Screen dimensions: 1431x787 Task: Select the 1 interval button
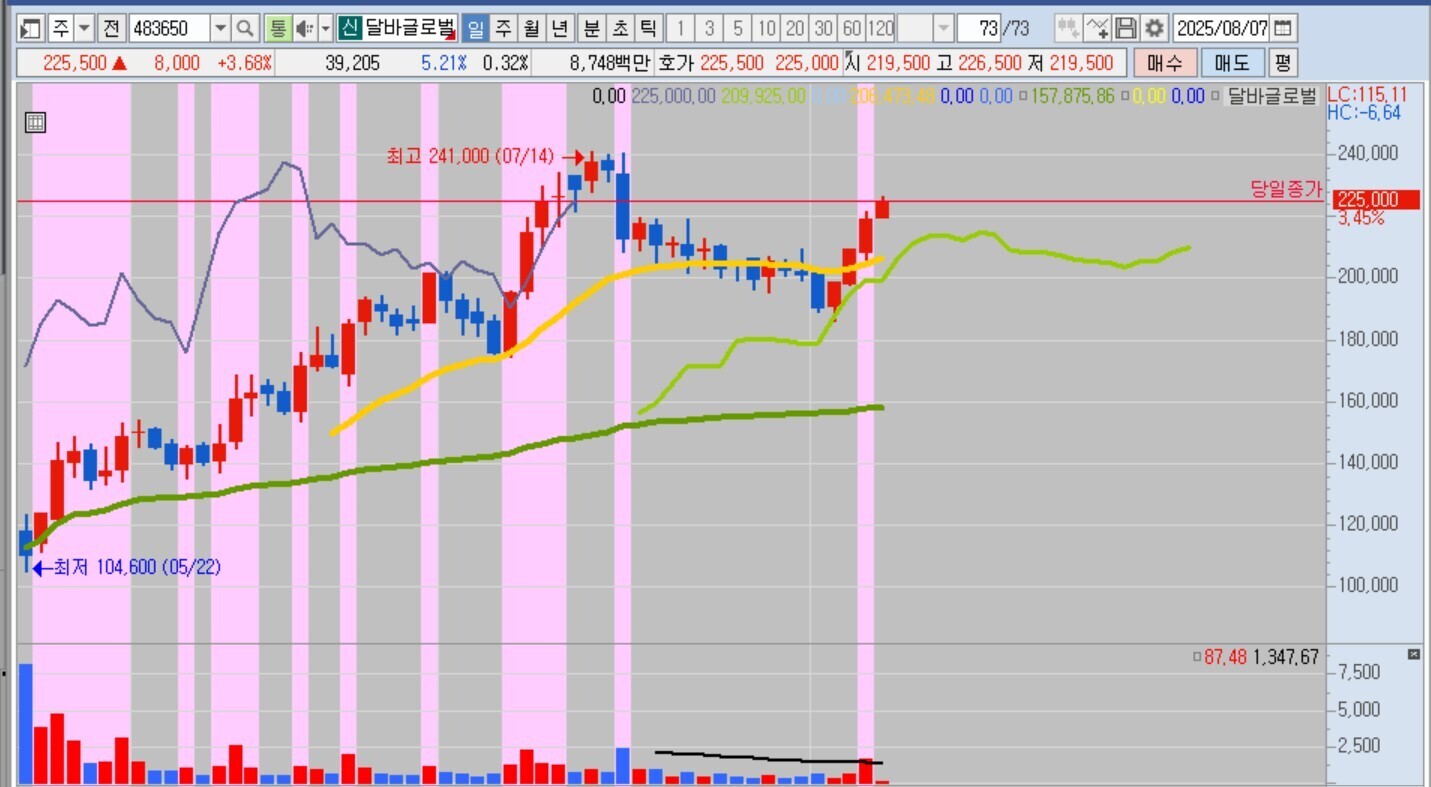(681, 27)
